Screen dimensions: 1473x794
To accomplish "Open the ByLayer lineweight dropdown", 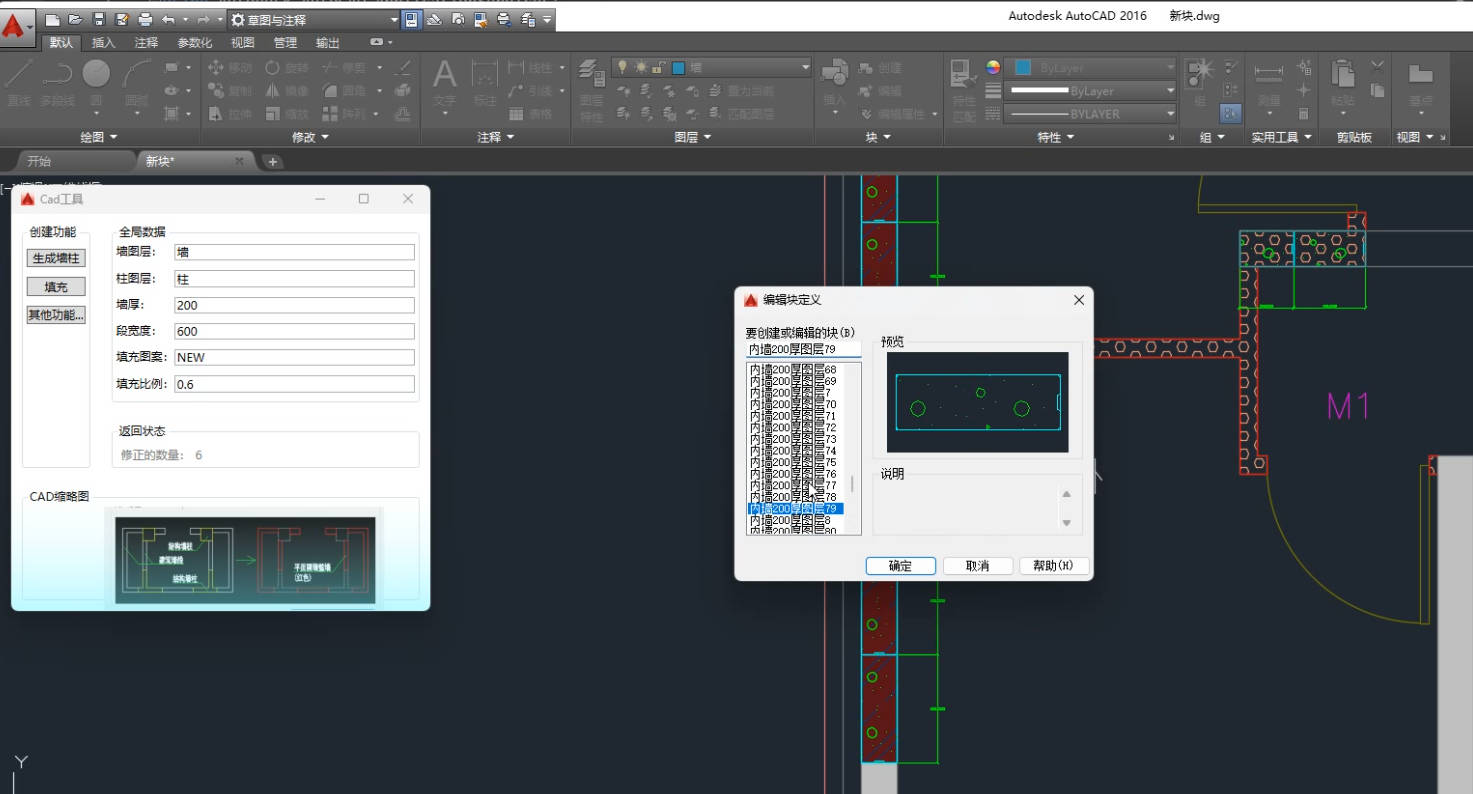I will pyautogui.click(x=1090, y=91).
